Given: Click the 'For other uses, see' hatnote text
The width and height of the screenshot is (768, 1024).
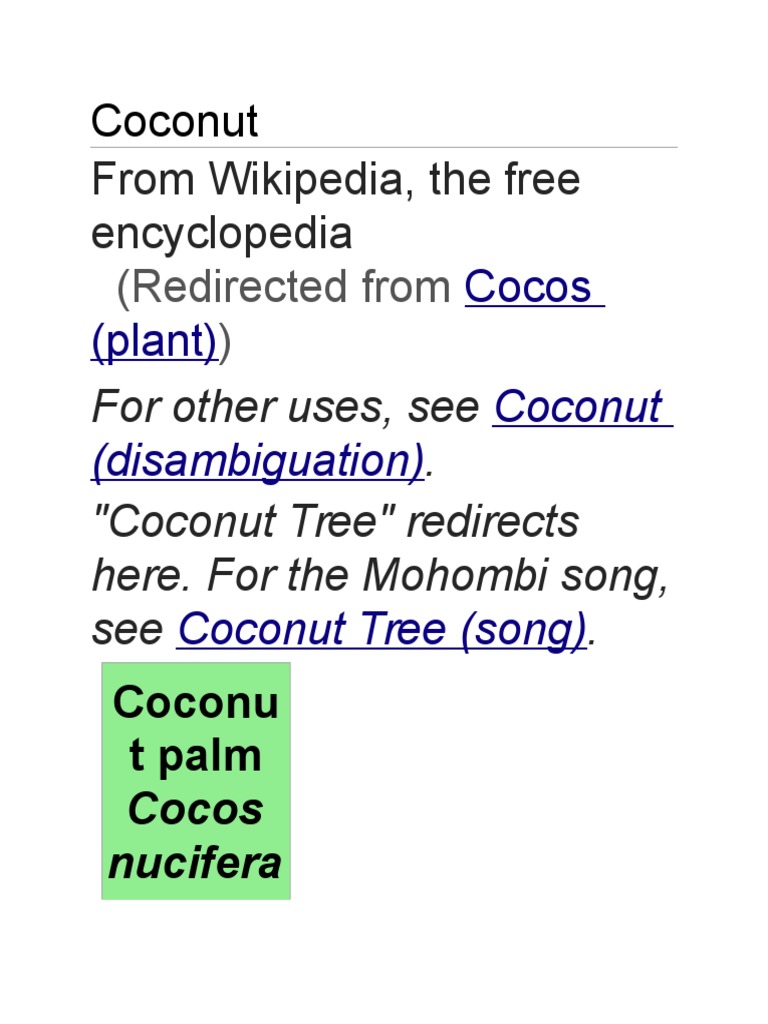Looking at the screenshot, I should 288,408.
